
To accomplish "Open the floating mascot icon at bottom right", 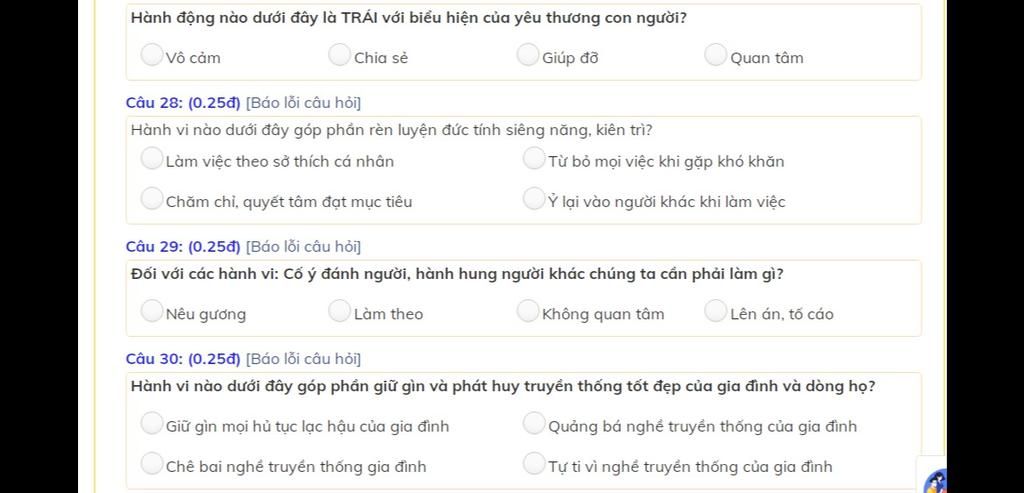I will tap(935, 481).
